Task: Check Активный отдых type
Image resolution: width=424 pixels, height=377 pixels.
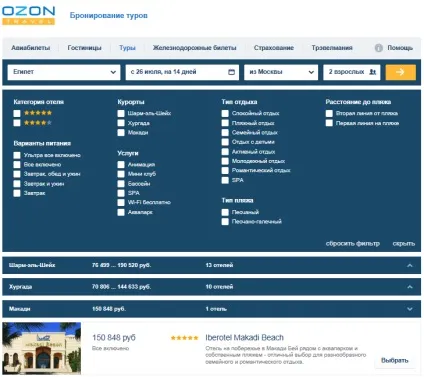Action: click(225, 152)
